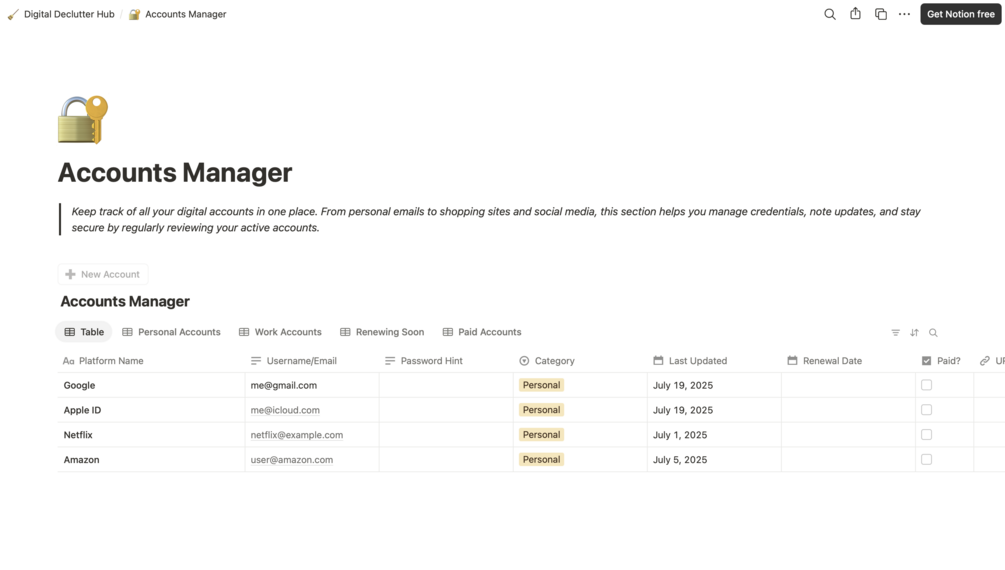This screenshot has height=570, width=1005.
Task: Open the Amazon platform row
Action: click(81, 460)
